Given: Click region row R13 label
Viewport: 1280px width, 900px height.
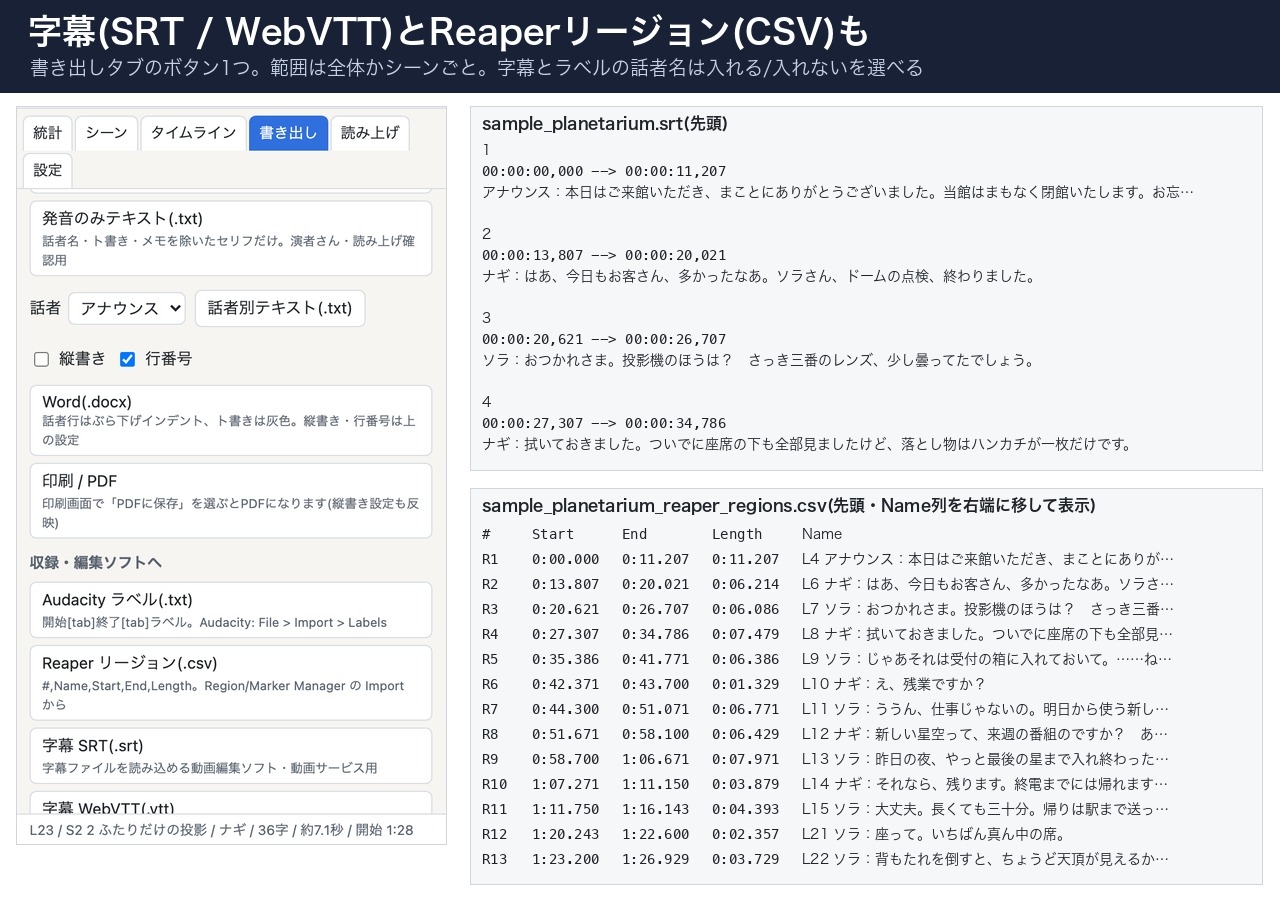Looking at the screenshot, I should (x=495, y=859).
